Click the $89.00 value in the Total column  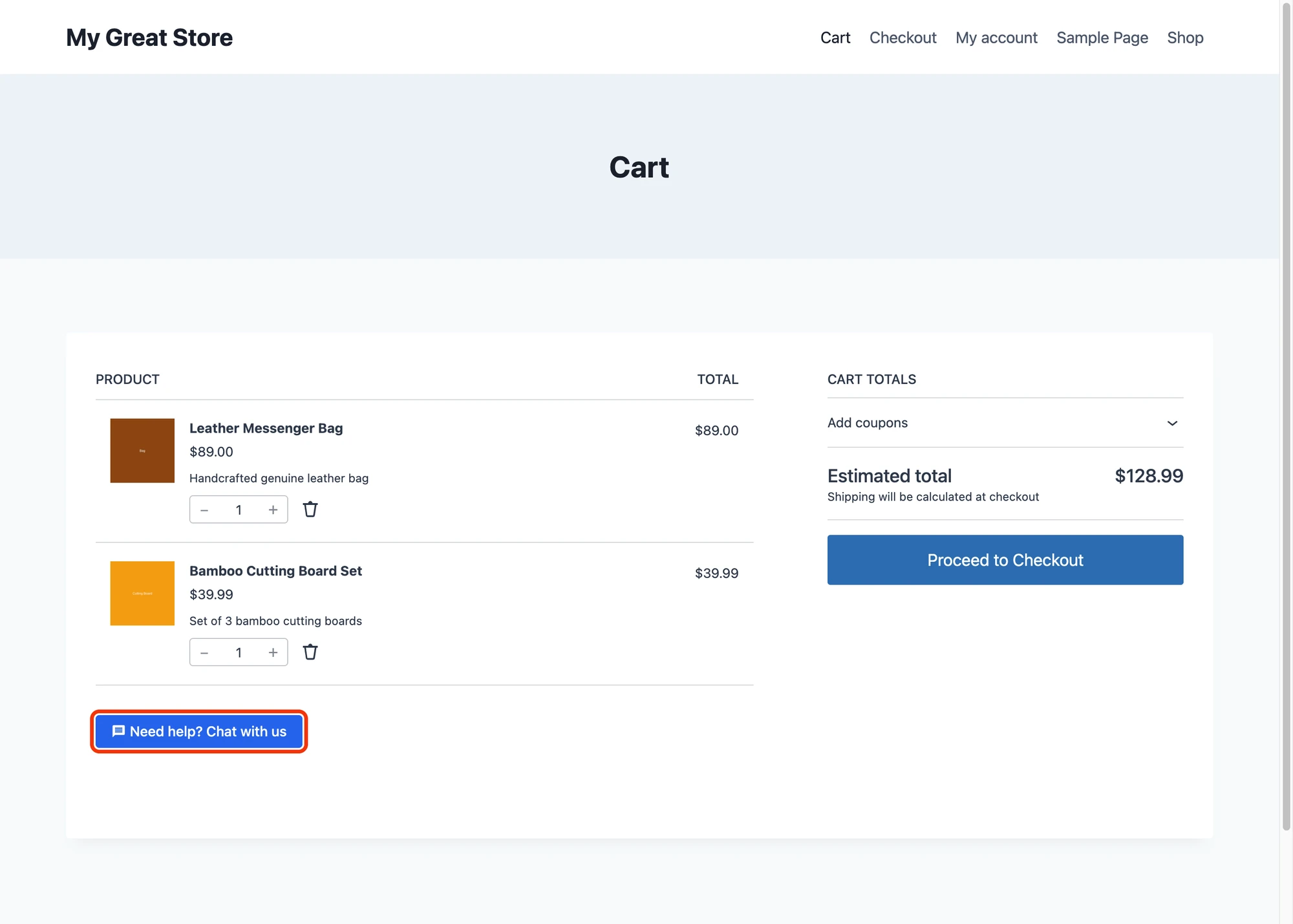pyautogui.click(x=716, y=431)
